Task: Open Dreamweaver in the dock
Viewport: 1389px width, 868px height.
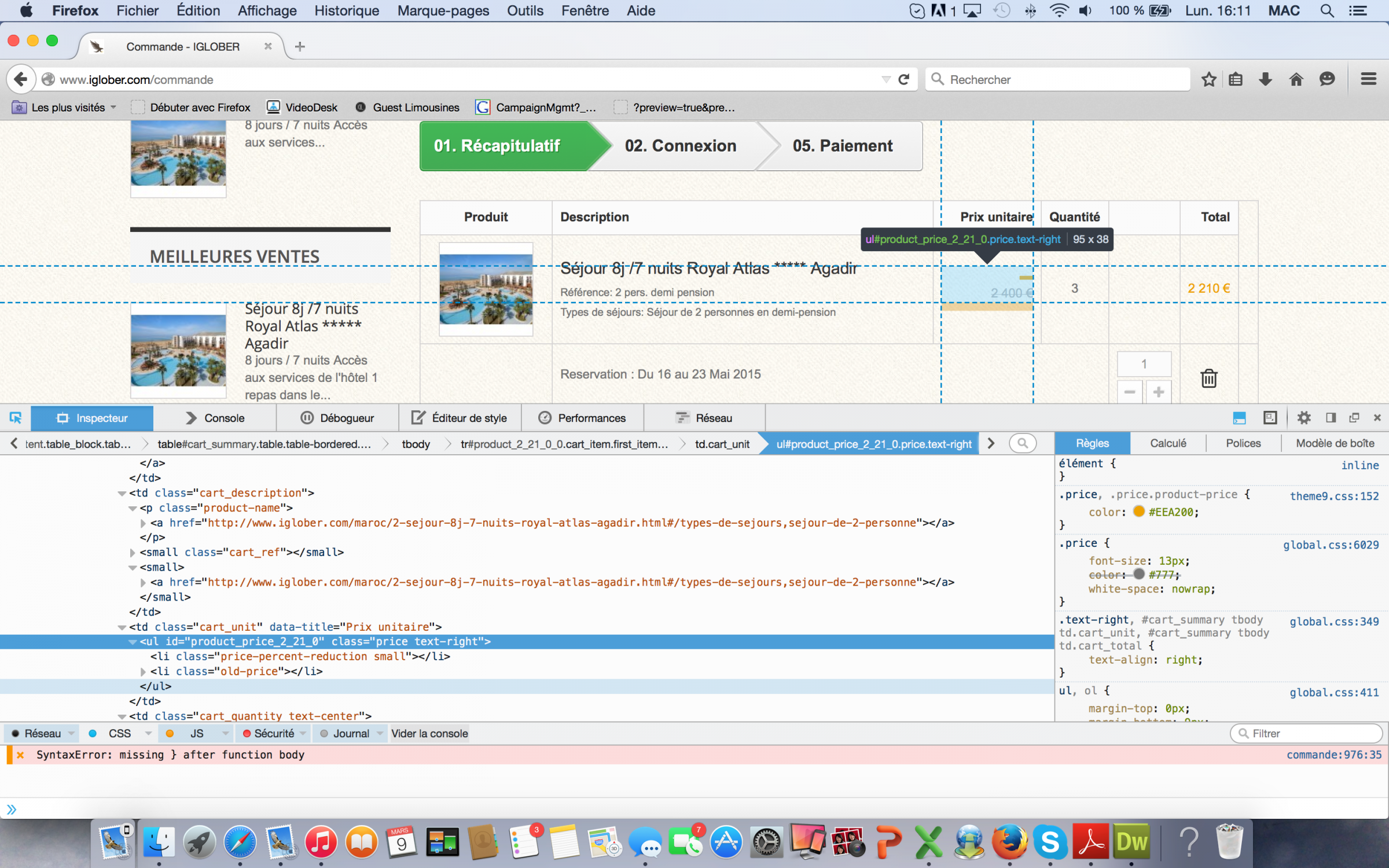Action: [x=1131, y=842]
